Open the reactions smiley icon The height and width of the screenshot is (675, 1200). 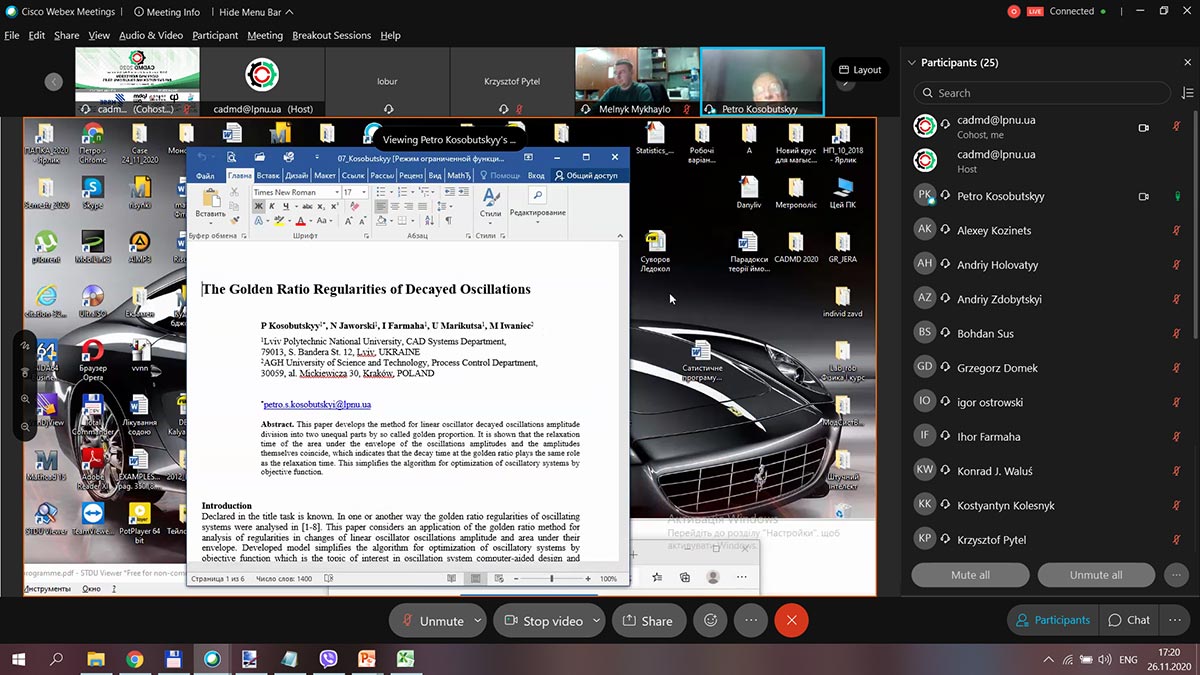coord(711,620)
